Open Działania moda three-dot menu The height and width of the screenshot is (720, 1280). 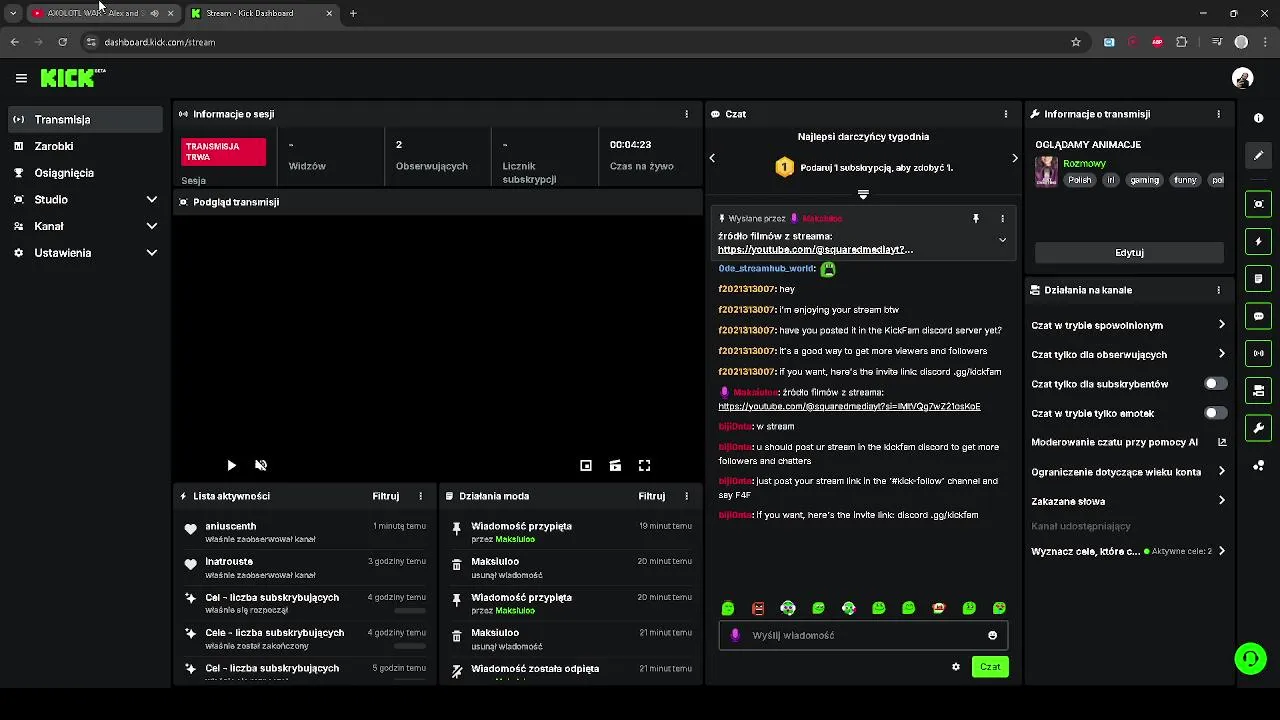pos(686,496)
